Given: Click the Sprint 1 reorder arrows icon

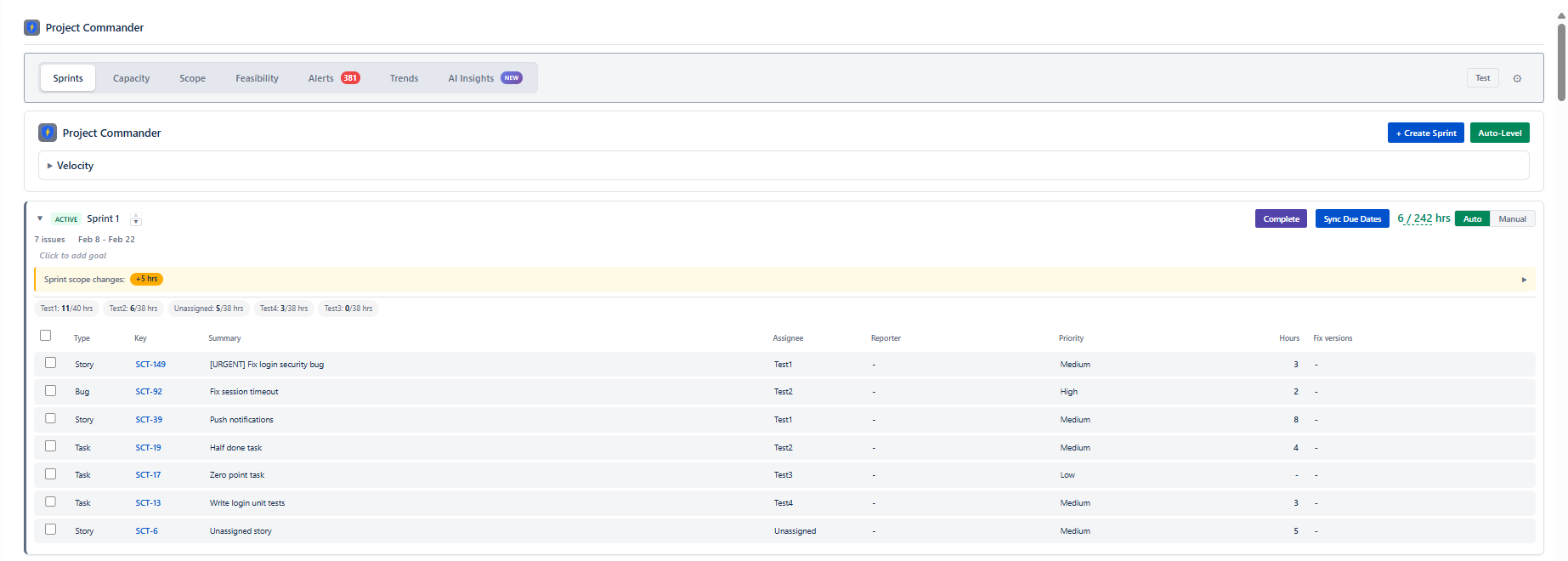Looking at the screenshot, I should point(136,219).
